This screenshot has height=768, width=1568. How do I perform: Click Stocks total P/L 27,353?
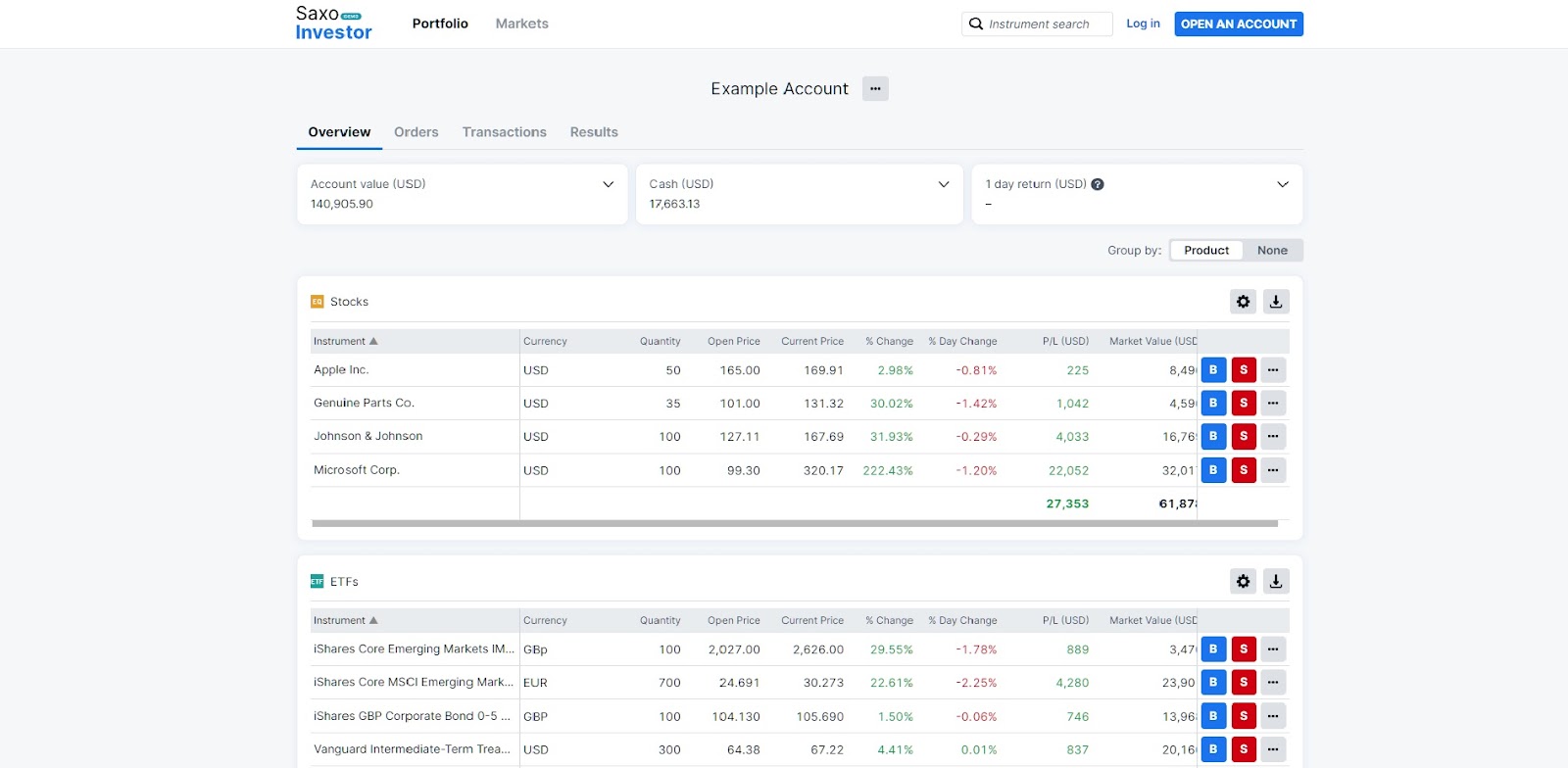coord(1067,504)
